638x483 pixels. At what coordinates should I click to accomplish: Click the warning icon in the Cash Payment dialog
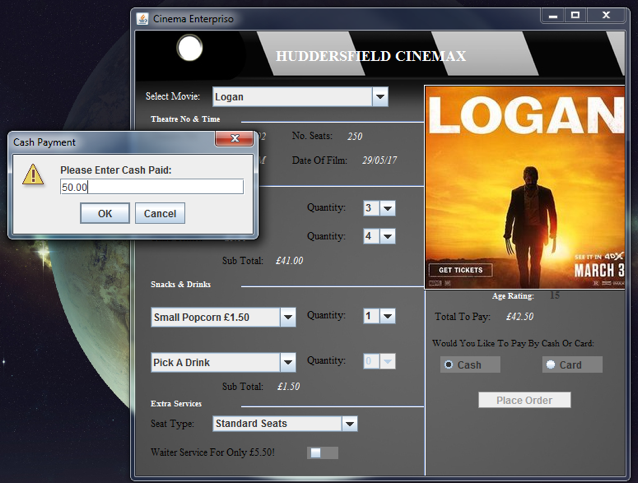click(33, 174)
